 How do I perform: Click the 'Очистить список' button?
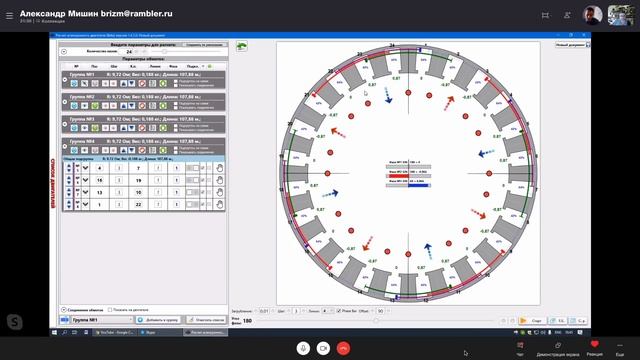(206, 320)
